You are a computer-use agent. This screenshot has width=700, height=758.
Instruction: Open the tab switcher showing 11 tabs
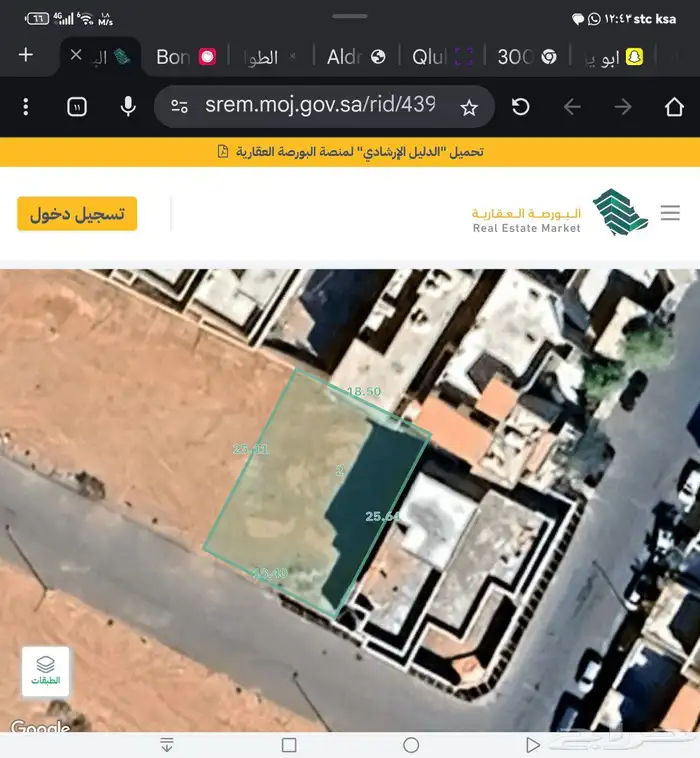tap(77, 107)
